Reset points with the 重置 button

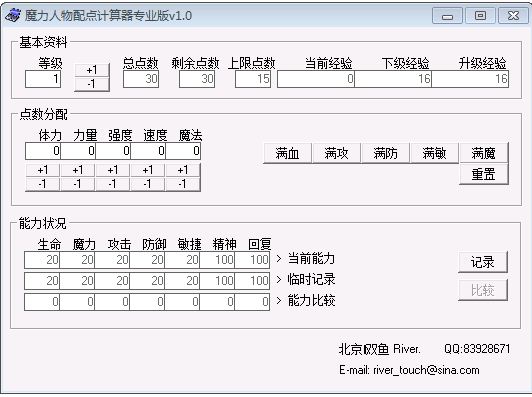pyautogui.click(x=483, y=174)
